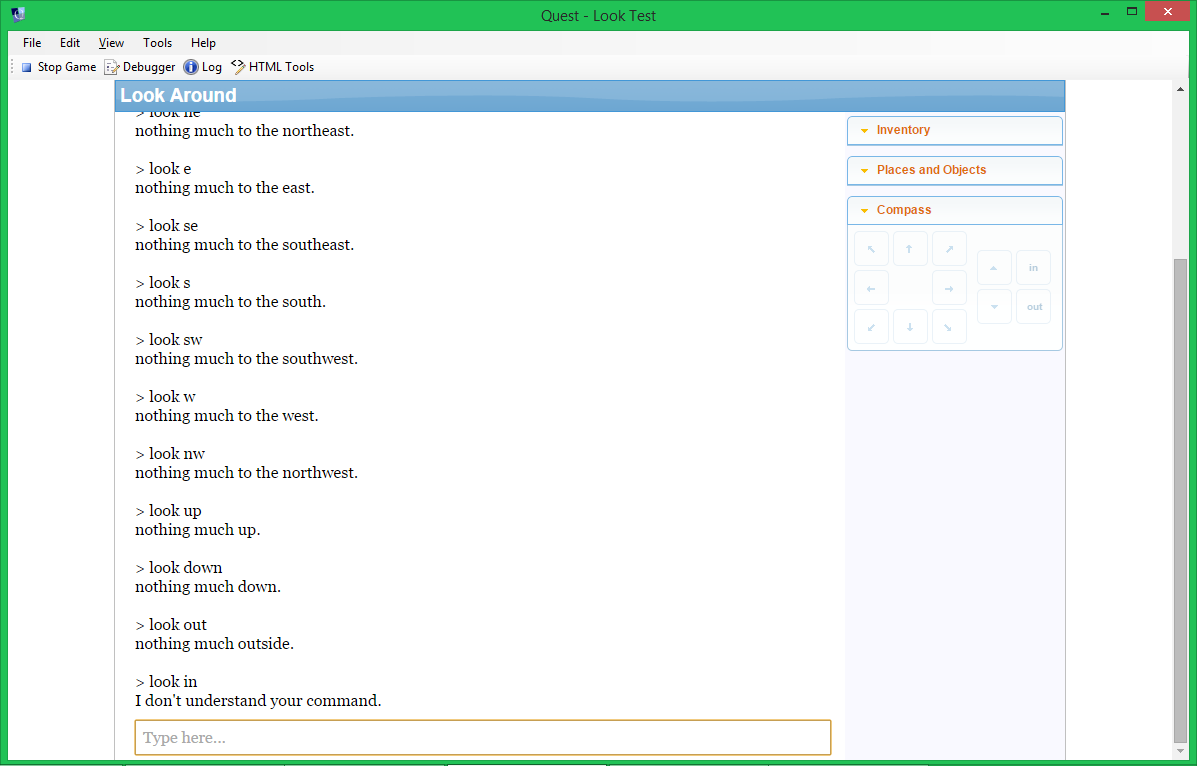The image size is (1197, 766).
Task: Click the southwest compass arrow
Action: click(871, 327)
